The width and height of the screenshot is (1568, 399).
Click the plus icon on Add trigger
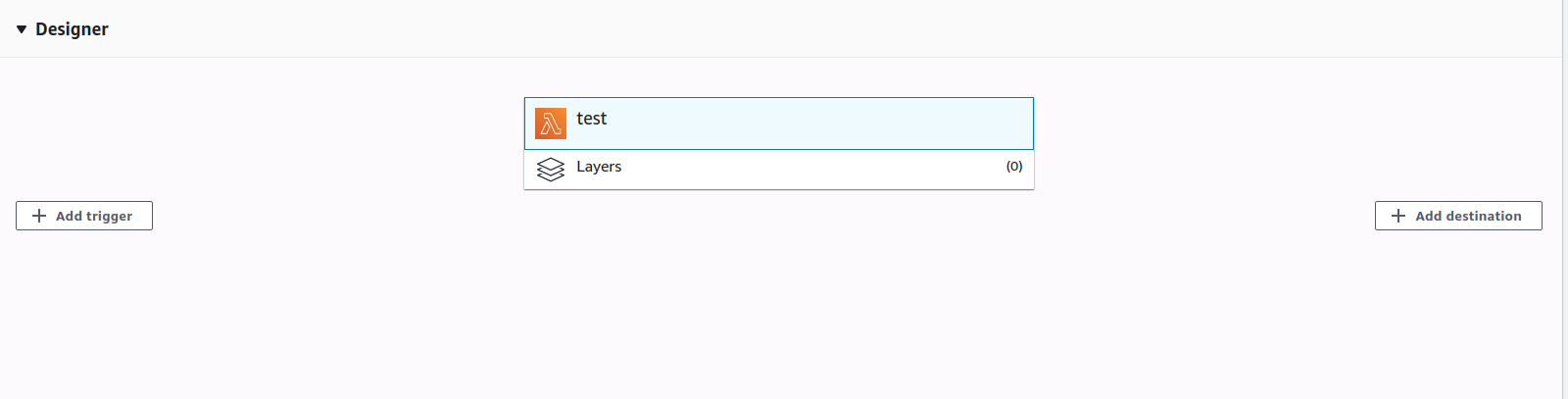(39, 216)
